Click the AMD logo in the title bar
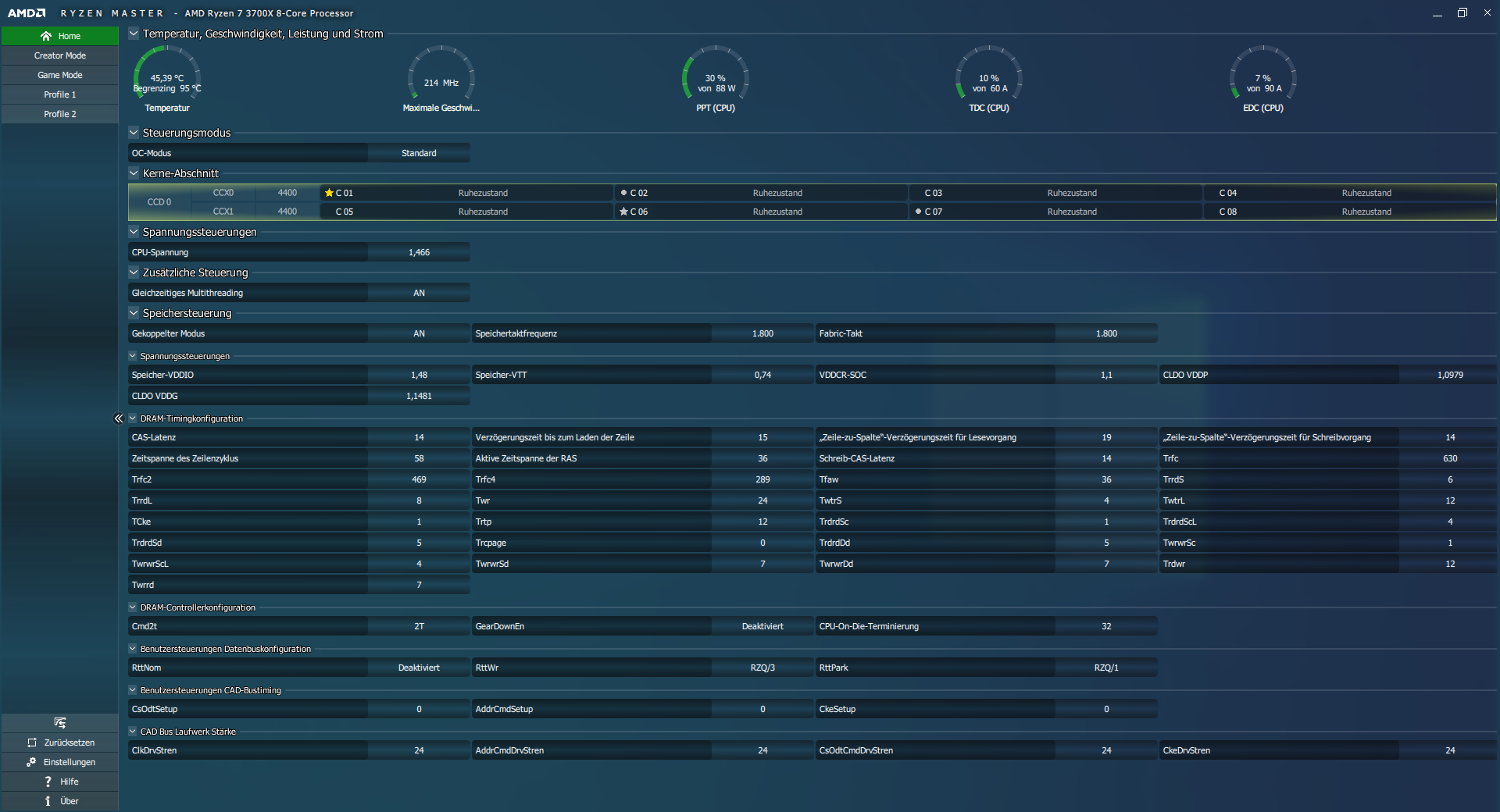 click(x=27, y=13)
